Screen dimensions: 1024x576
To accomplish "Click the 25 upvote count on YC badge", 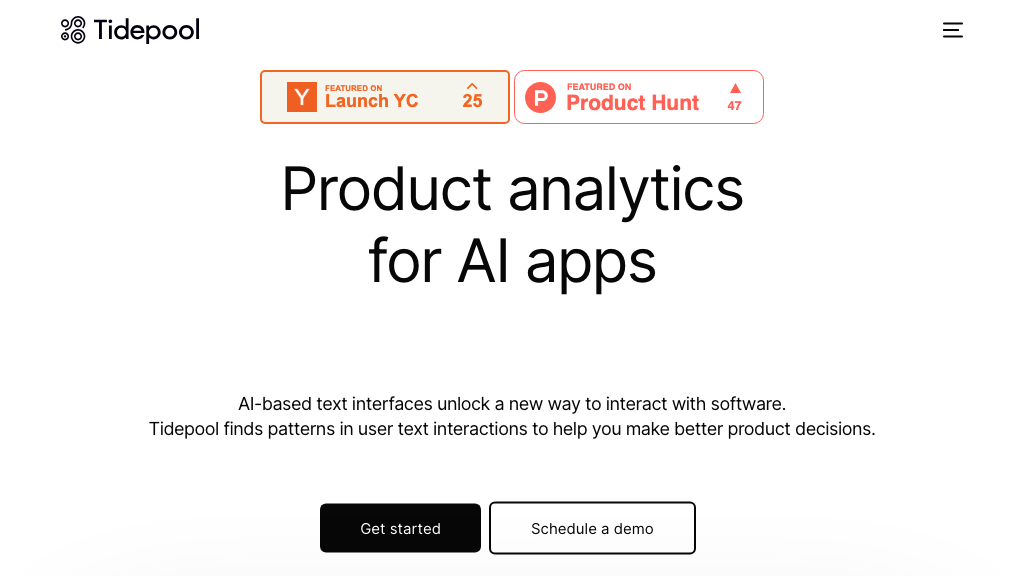I will [x=472, y=100].
